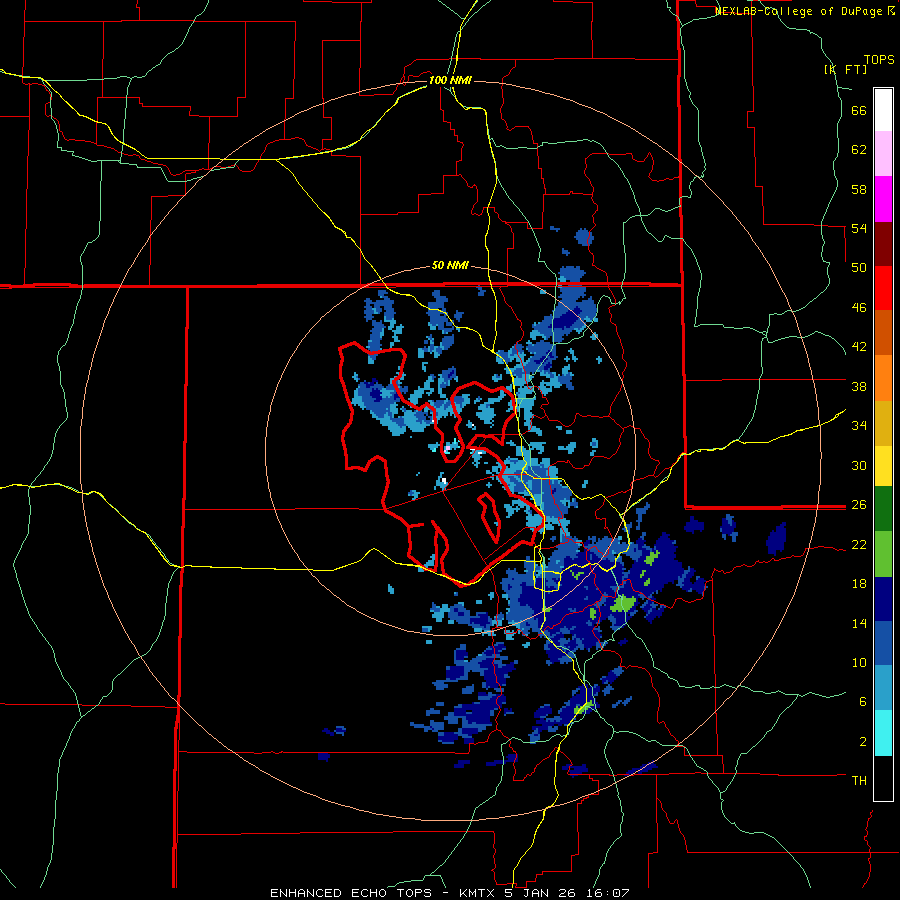Click the black TH band of the legend
The width and height of the screenshot is (900, 900).
(883, 778)
